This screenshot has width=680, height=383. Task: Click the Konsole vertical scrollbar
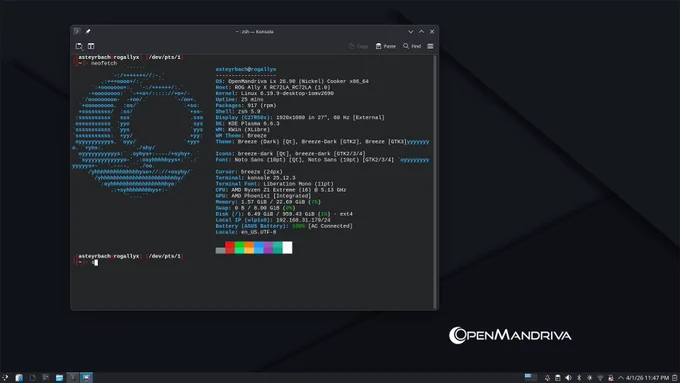click(x=435, y=182)
